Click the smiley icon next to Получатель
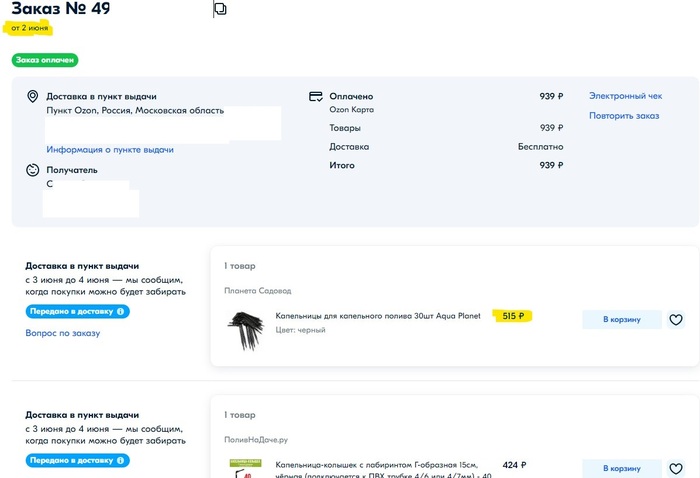Screen dimensions: 700x478 coord(32,170)
